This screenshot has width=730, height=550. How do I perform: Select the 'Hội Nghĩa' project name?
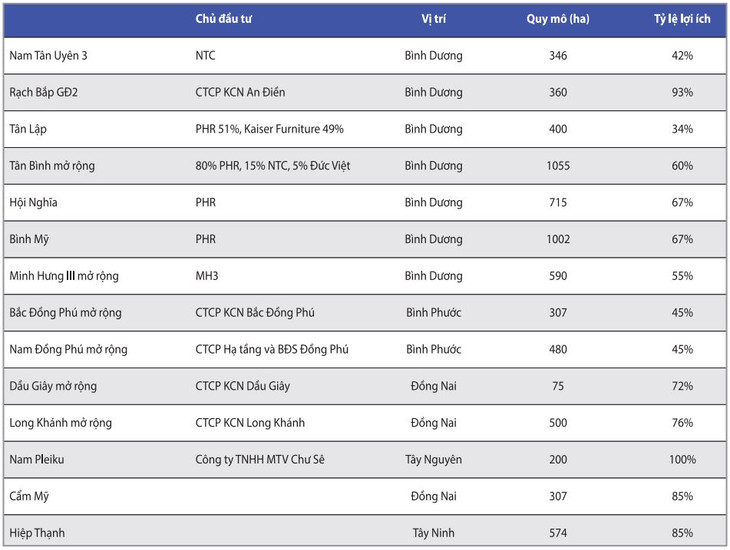pos(33,202)
